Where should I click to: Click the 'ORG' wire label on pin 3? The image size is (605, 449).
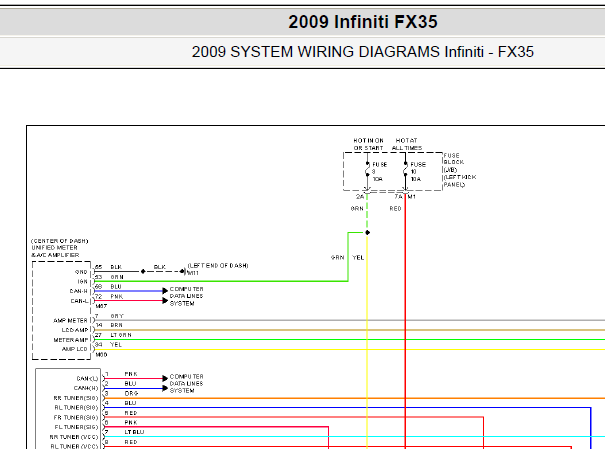click(131, 393)
